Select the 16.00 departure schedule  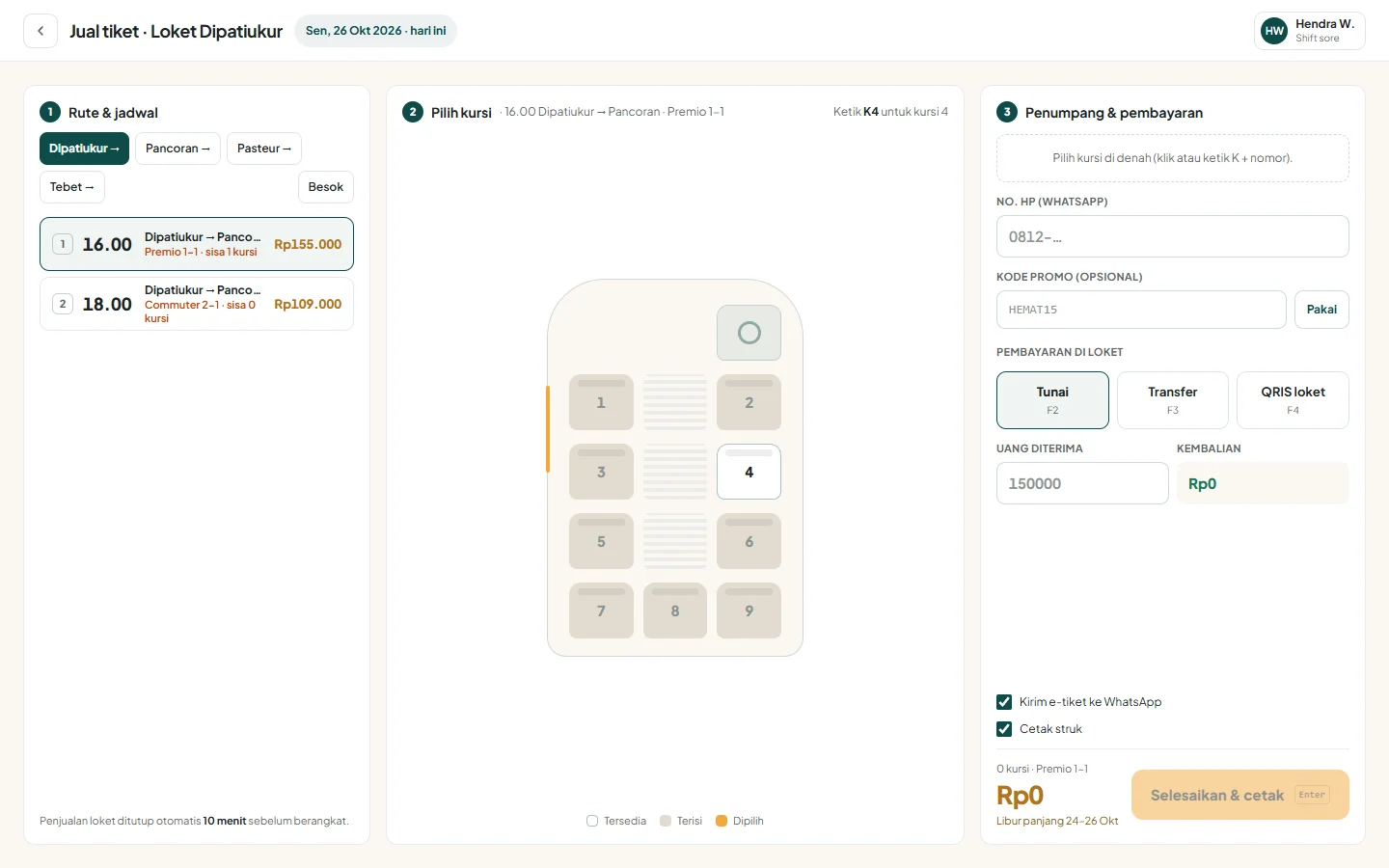point(197,244)
